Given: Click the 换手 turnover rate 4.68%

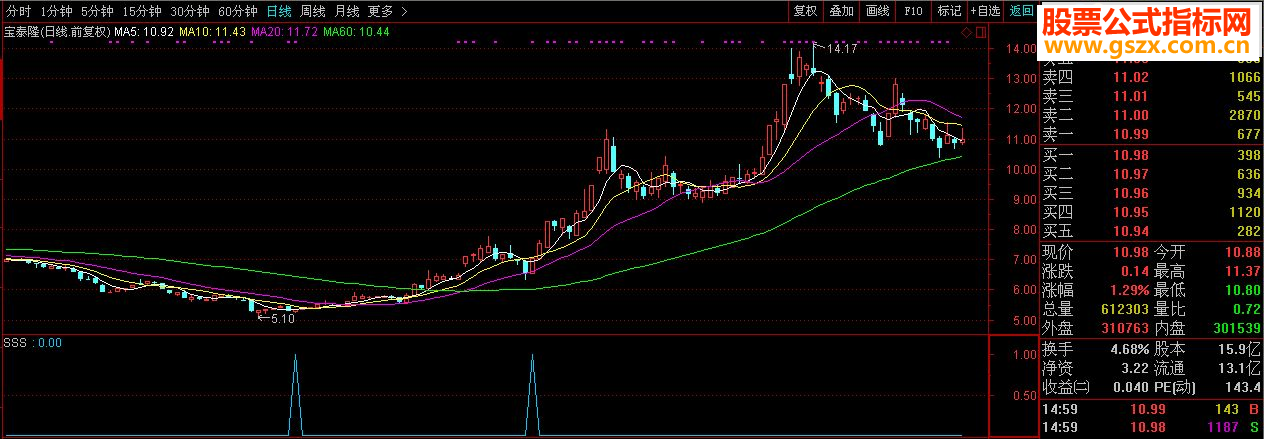Looking at the screenshot, I should [x=1128, y=349].
